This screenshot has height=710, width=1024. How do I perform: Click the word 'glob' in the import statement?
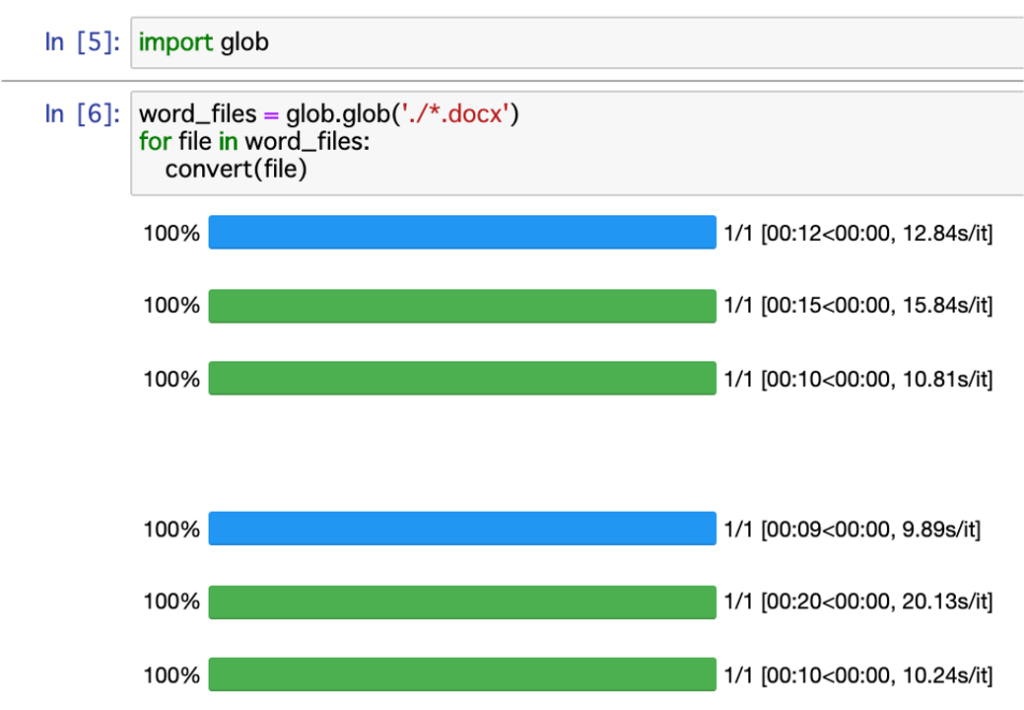[x=245, y=42]
